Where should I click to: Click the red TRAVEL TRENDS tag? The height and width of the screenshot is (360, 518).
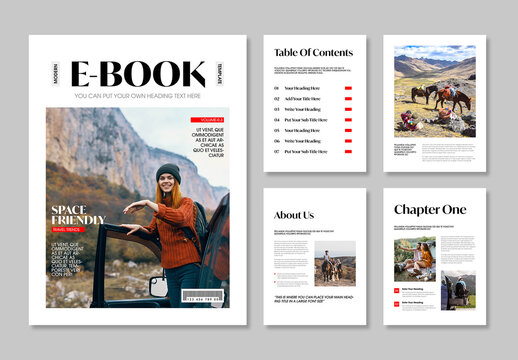pos(68,230)
